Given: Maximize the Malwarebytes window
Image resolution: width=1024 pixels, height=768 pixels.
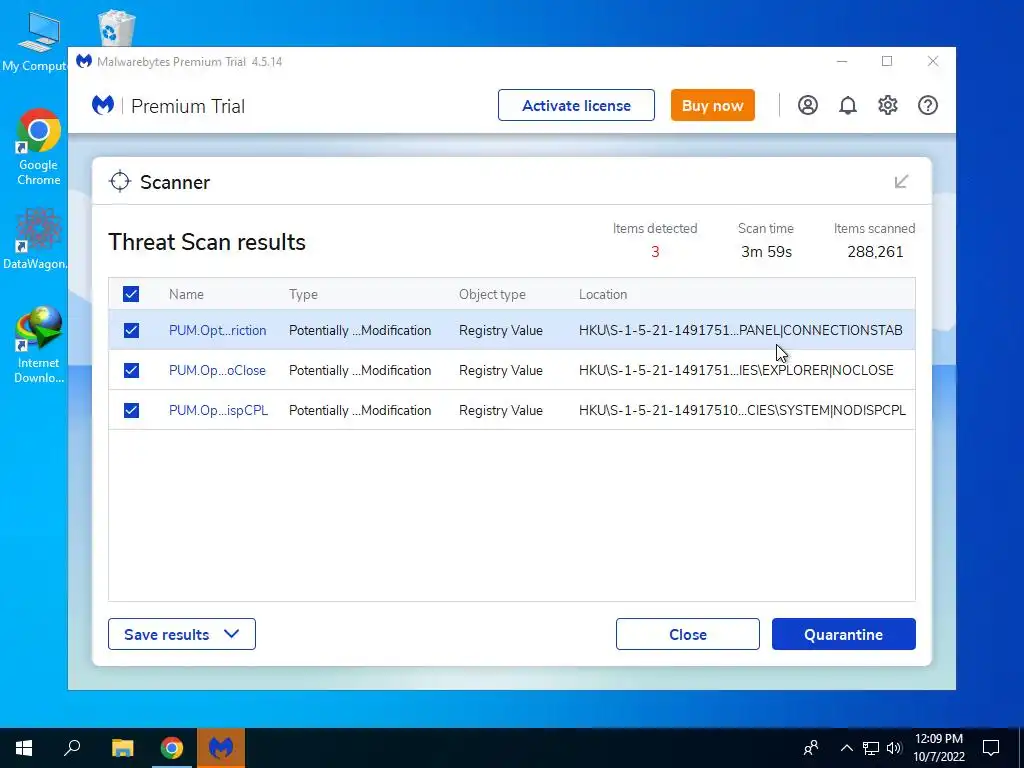Looking at the screenshot, I should (887, 61).
